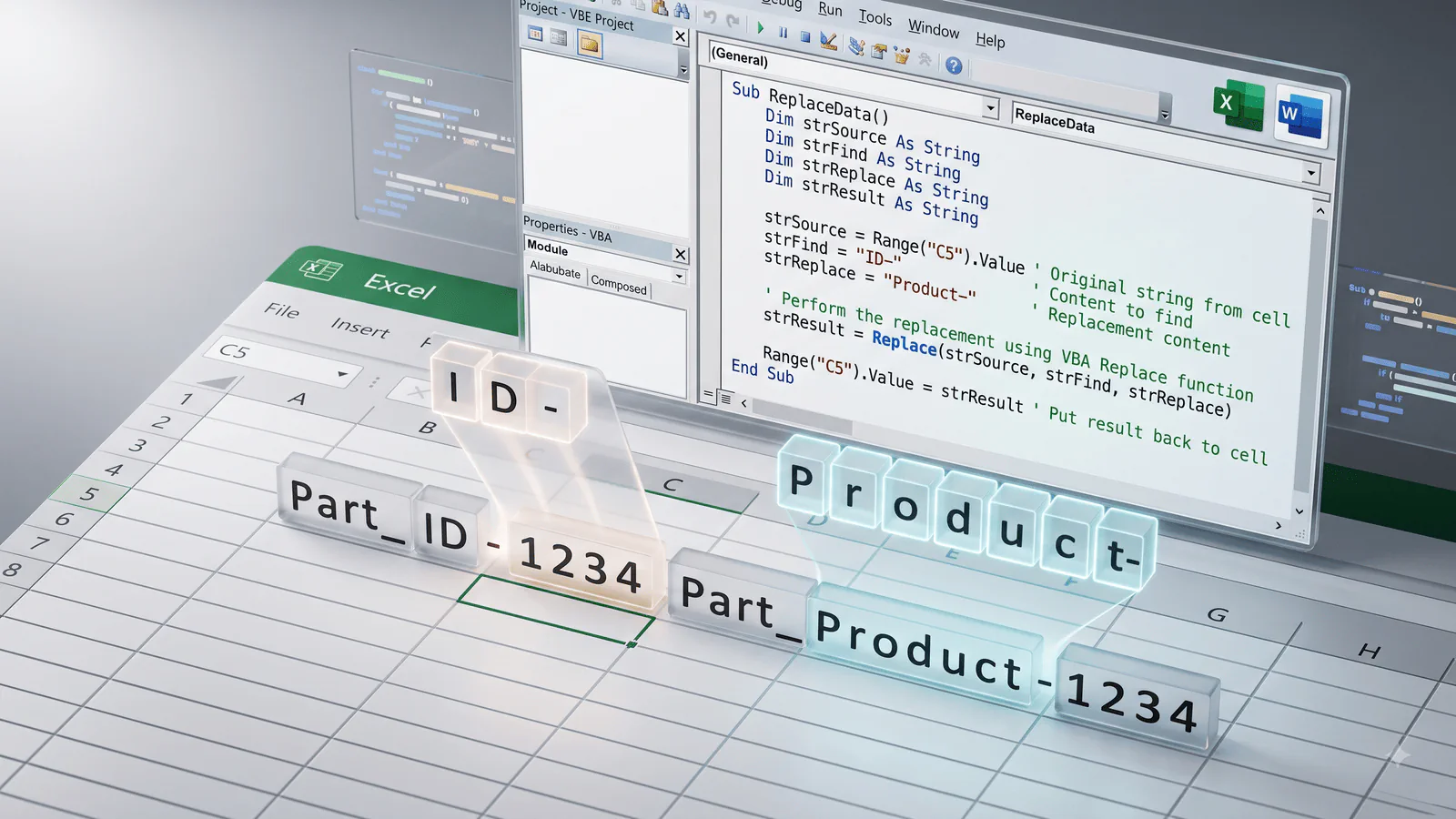
Task: Switch to Full Module View at code window bottom
Action: [725, 398]
